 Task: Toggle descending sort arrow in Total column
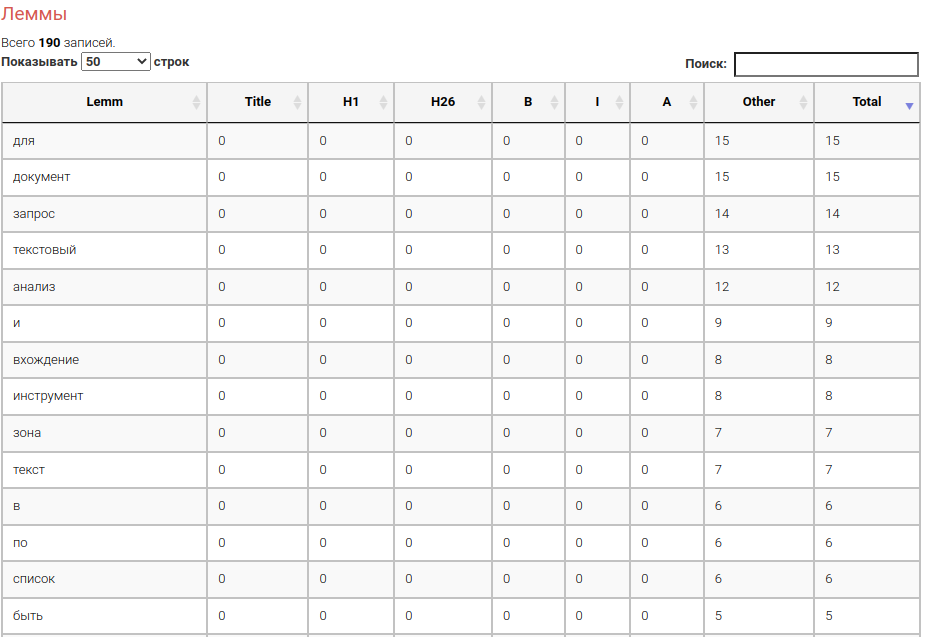(909, 105)
